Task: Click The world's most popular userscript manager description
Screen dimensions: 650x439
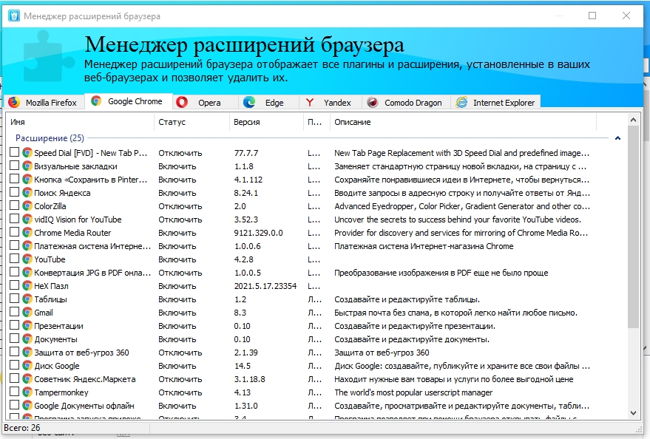Action: (413, 392)
